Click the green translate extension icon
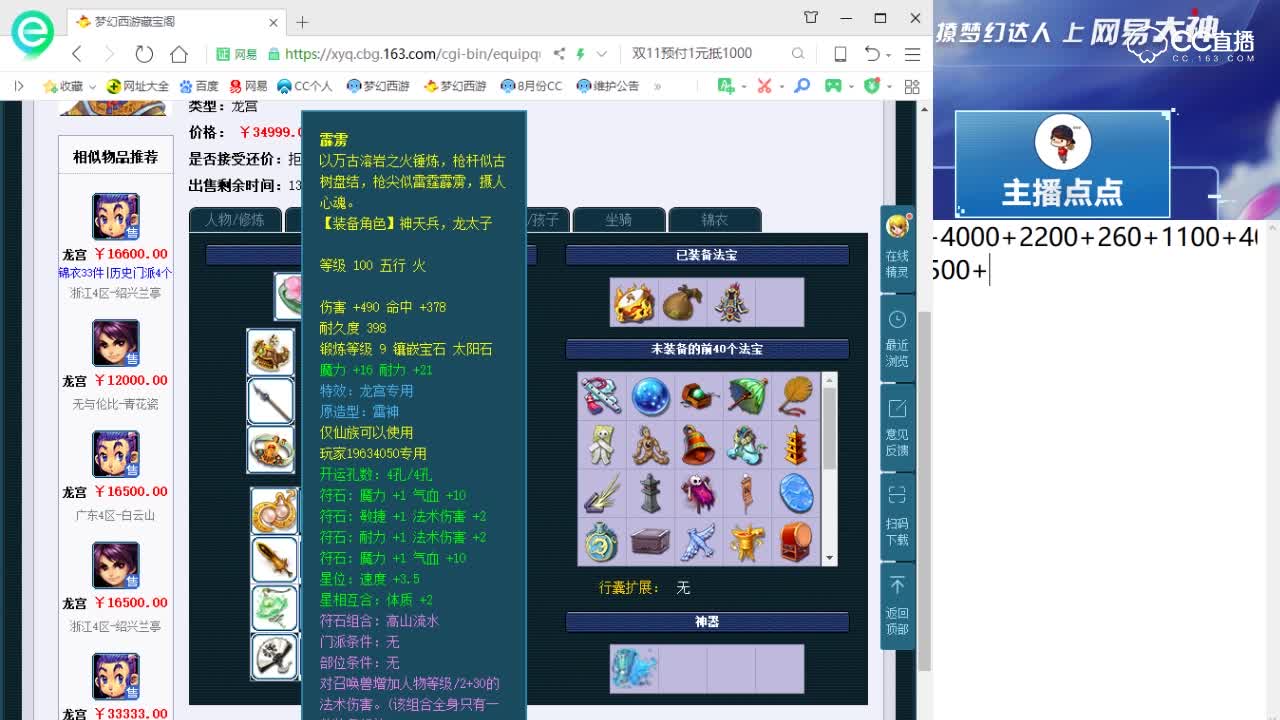1280x720 pixels. (x=727, y=86)
